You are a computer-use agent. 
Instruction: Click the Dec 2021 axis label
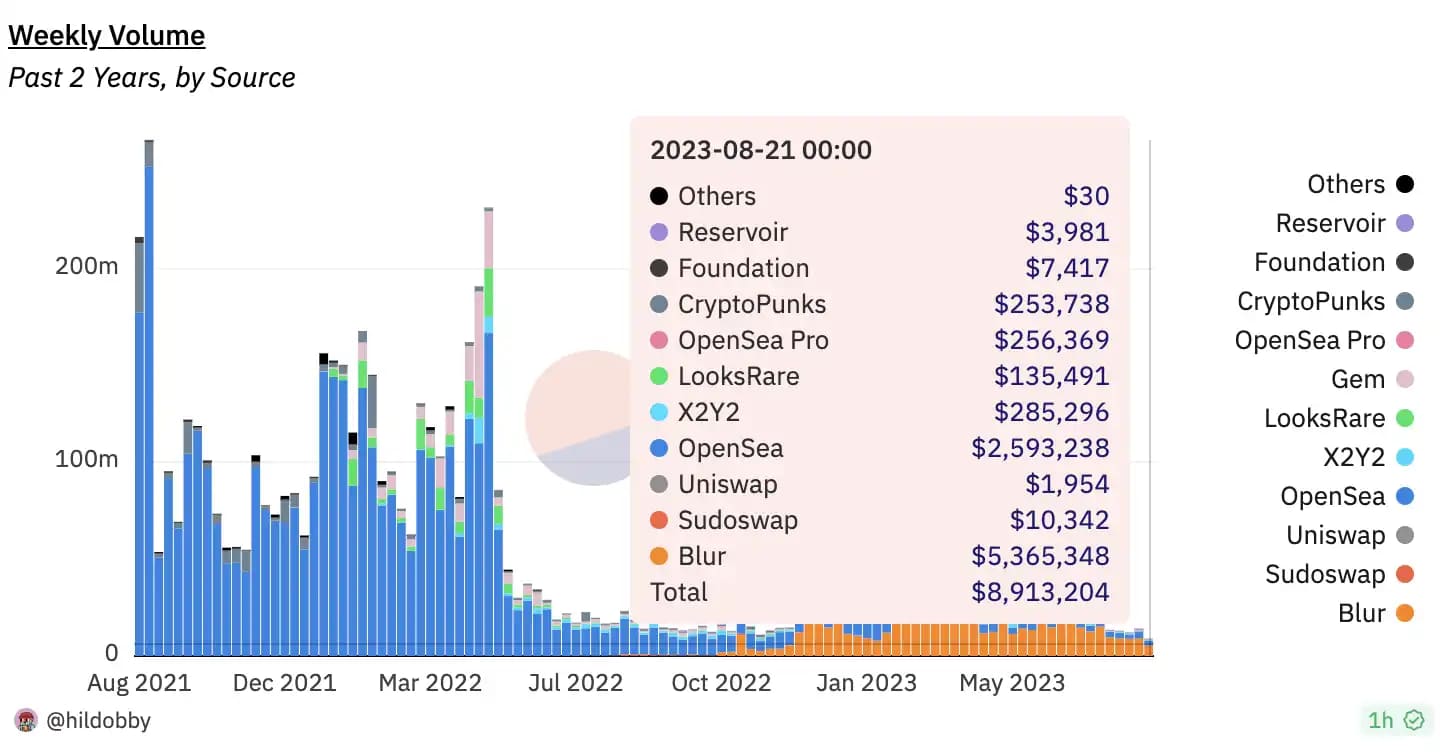click(285, 683)
